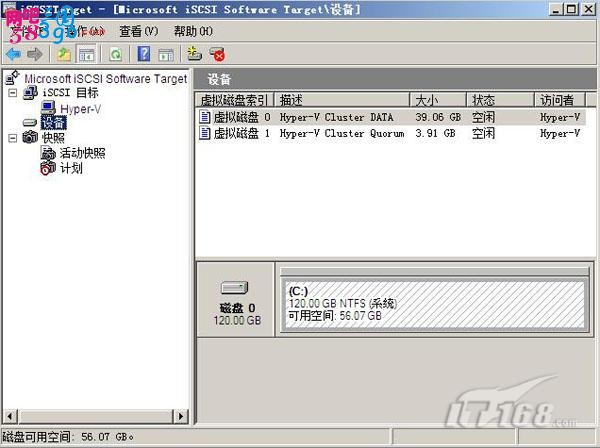Click the right scroll arrow of tree pane
The width and height of the screenshot is (600, 448).
(x=180, y=416)
